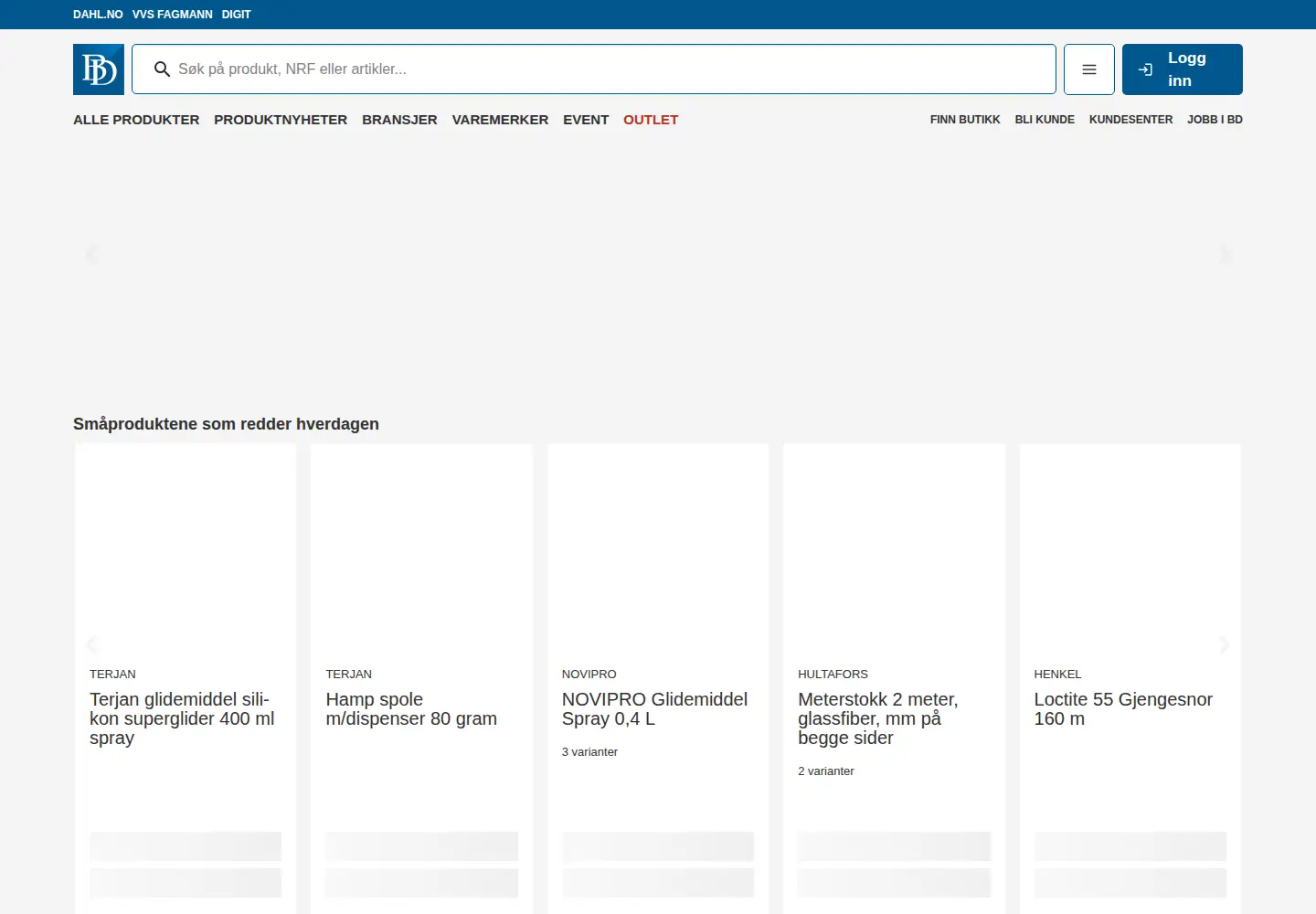Click banner carousel previous arrow
This screenshot has height=914, width=1316.
(x=91, y=255)
